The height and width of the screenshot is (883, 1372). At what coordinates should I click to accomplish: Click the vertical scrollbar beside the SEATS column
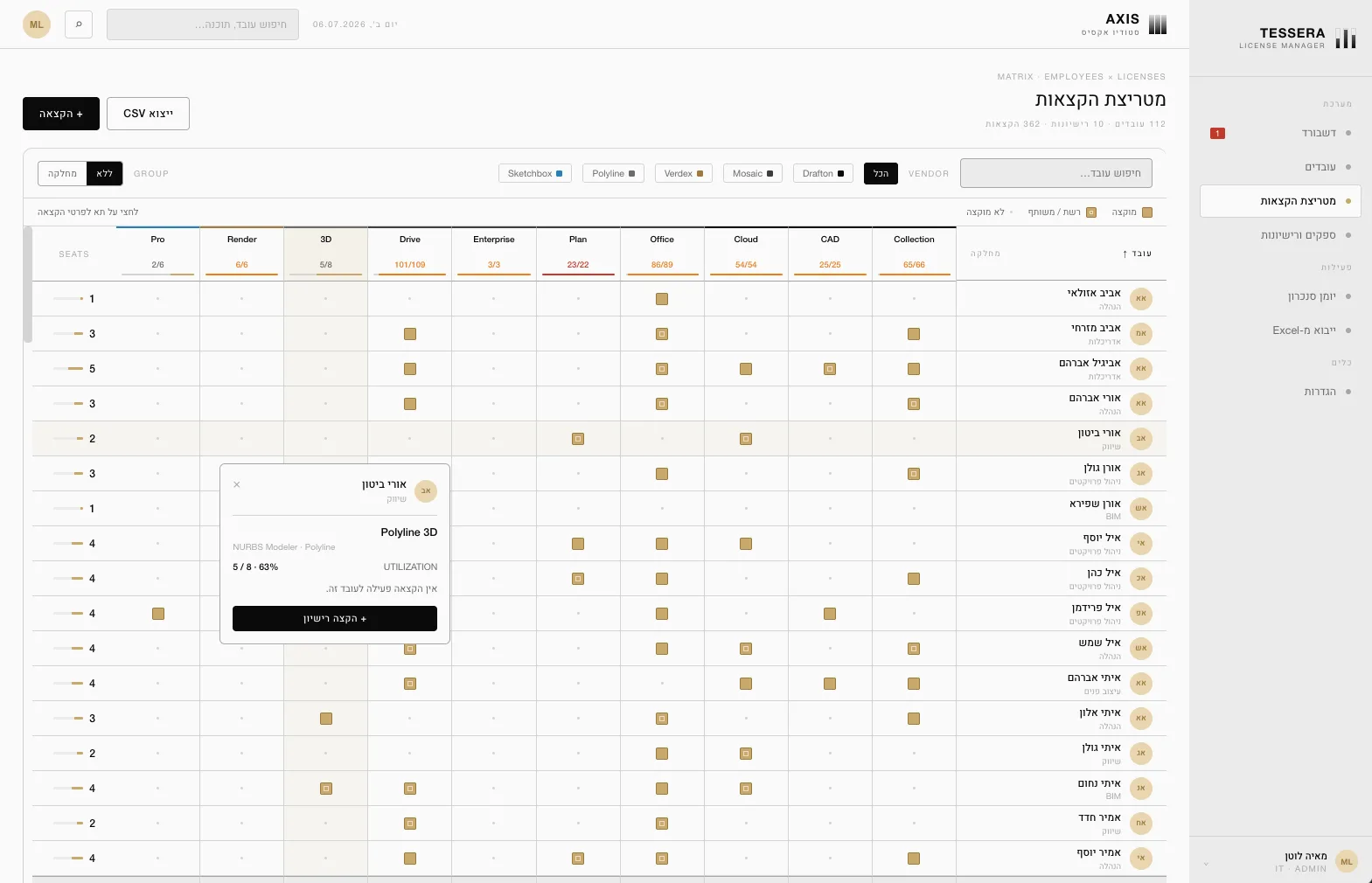point(28,285)
